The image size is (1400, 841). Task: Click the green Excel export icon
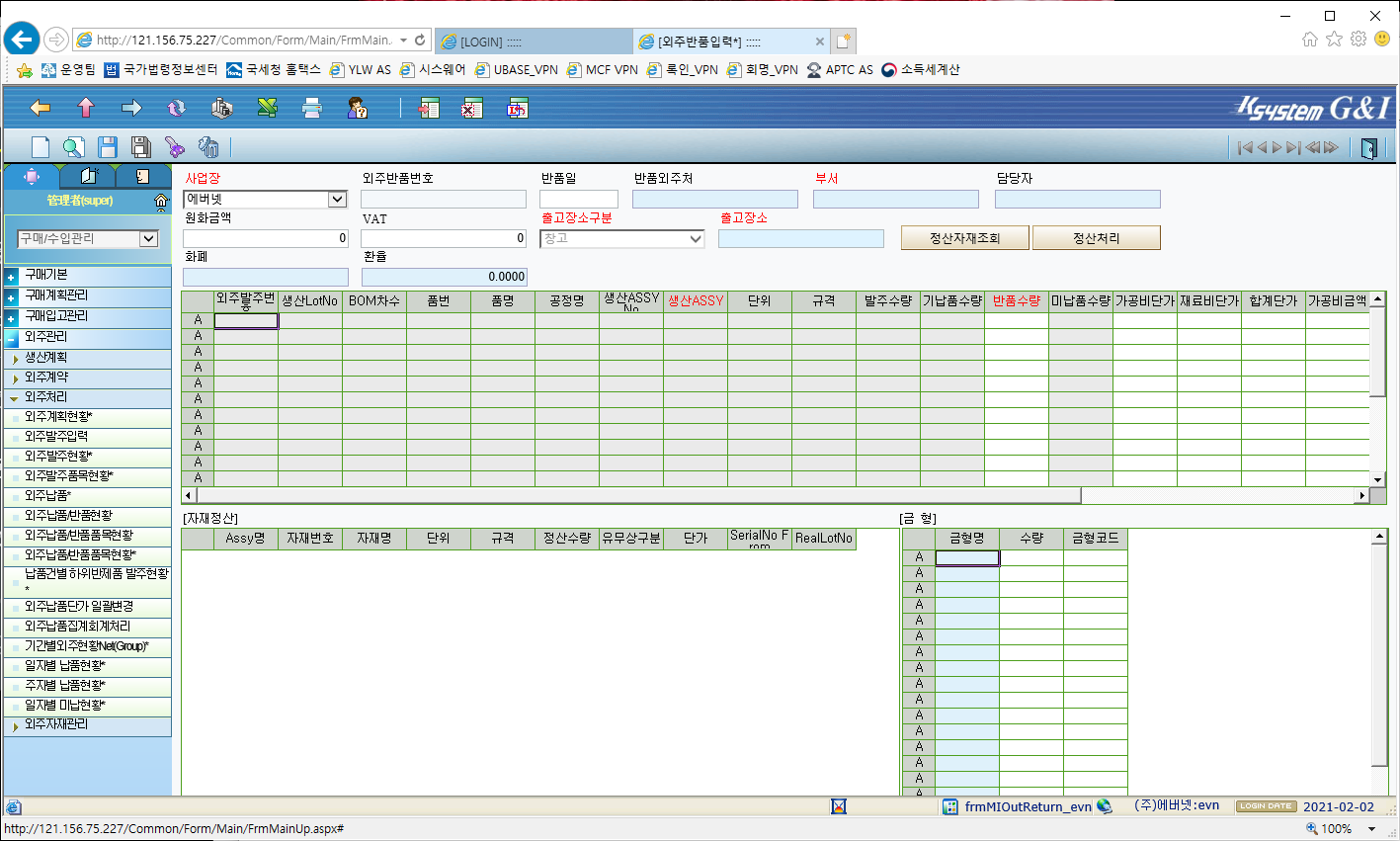[x=267, y=108]
